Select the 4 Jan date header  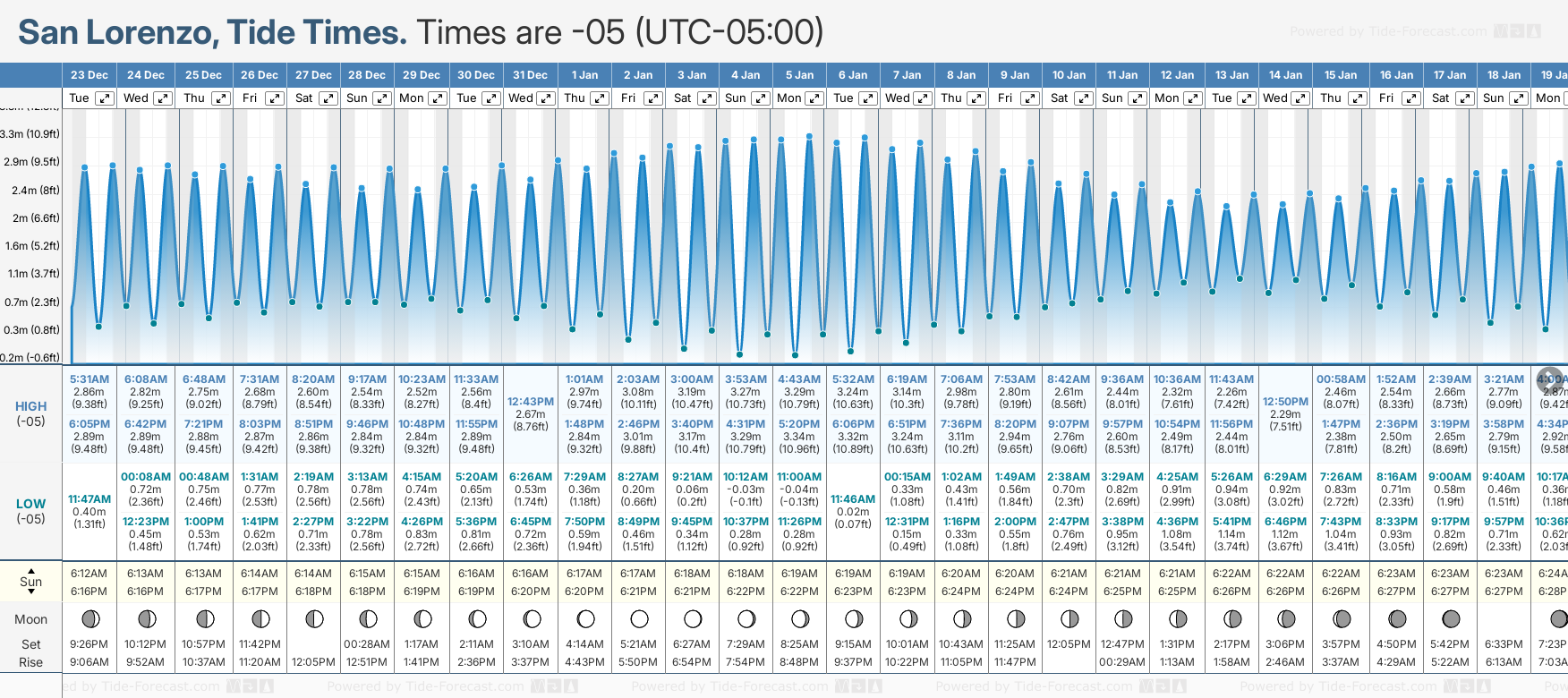[746, 75]
